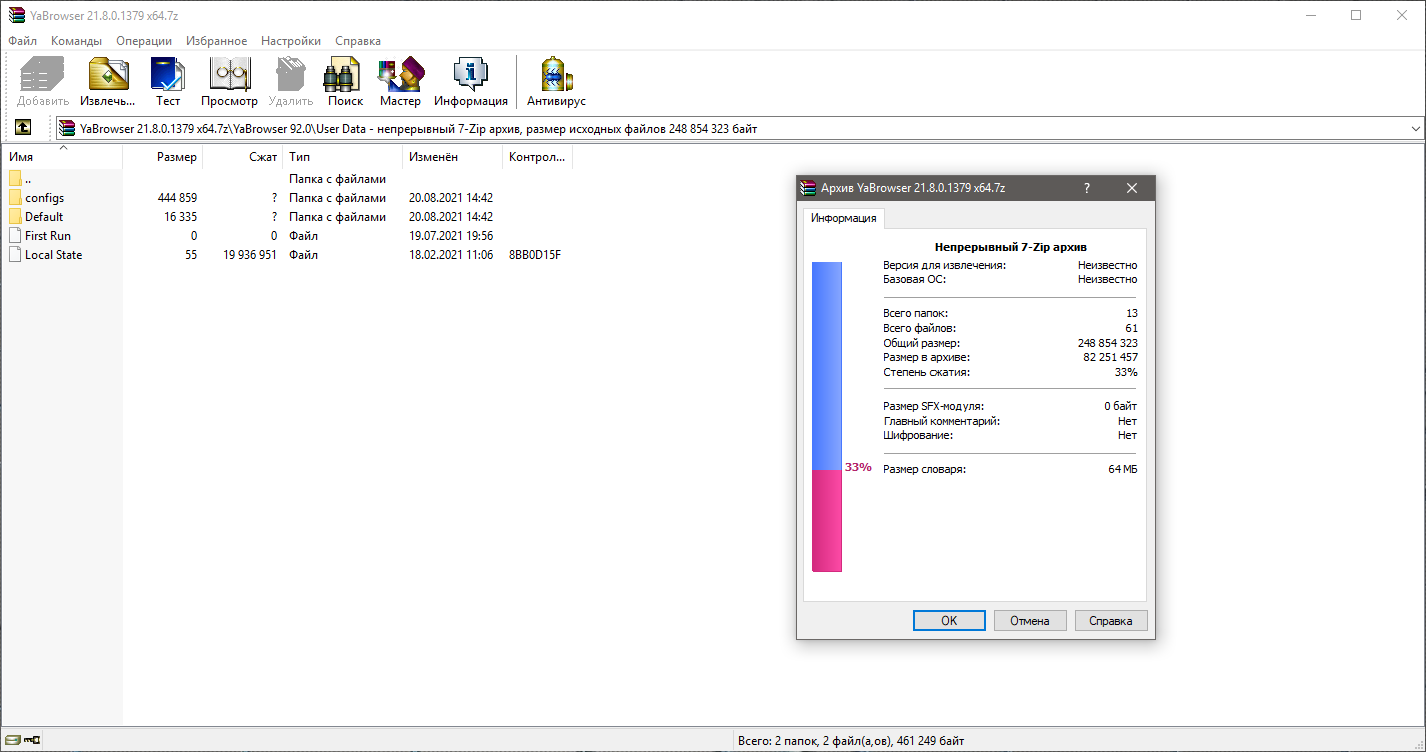The width and height of the screenshot is (1426, 752).
Task: Select the Default folder icon
Action: 15,217
